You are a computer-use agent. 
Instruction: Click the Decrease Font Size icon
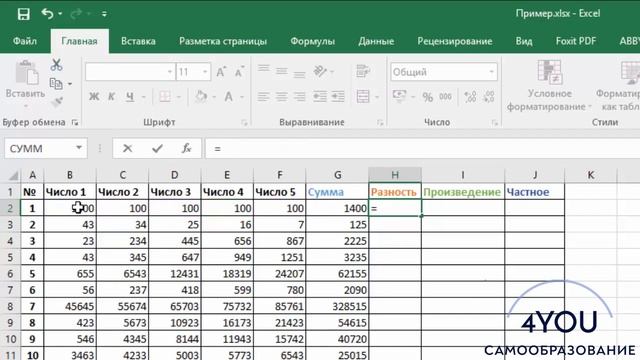coord(239,72)
